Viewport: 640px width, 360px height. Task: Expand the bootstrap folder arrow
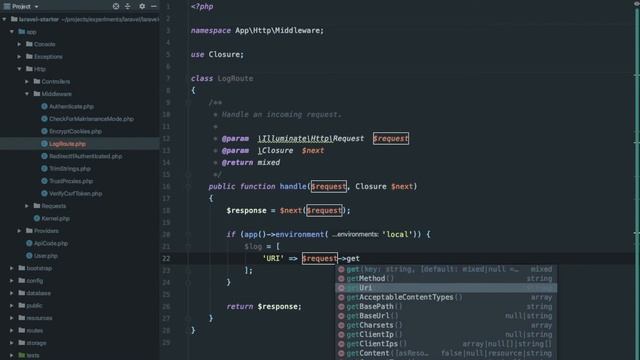click(x=12, y=268)
